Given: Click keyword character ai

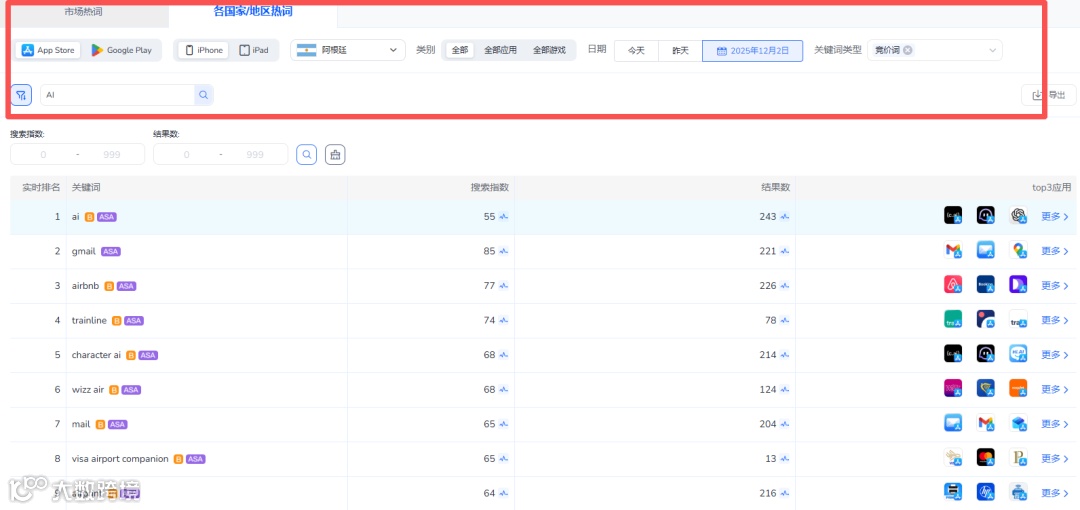Looking at the screenshot, I should [96, 355].
